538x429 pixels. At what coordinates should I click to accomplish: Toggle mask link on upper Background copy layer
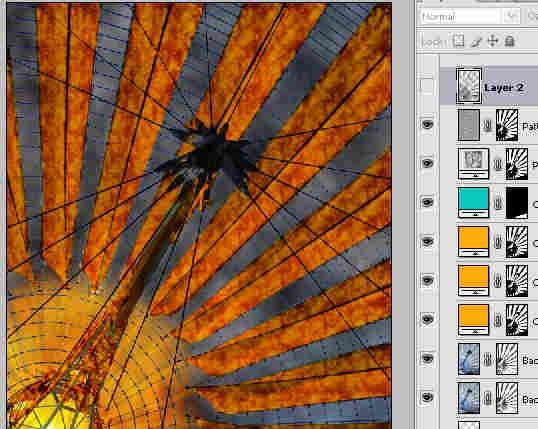point(488,360)
